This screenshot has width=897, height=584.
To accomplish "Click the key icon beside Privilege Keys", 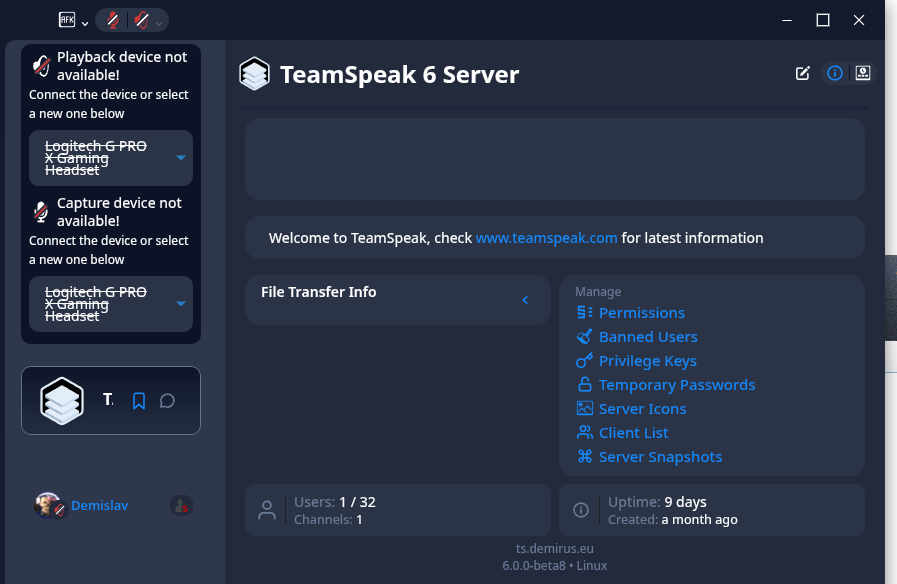I will coord(585,361).
